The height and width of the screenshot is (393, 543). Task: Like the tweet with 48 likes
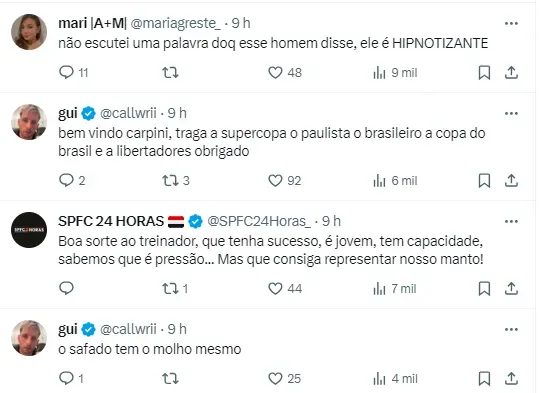click(x=285, y=73)
